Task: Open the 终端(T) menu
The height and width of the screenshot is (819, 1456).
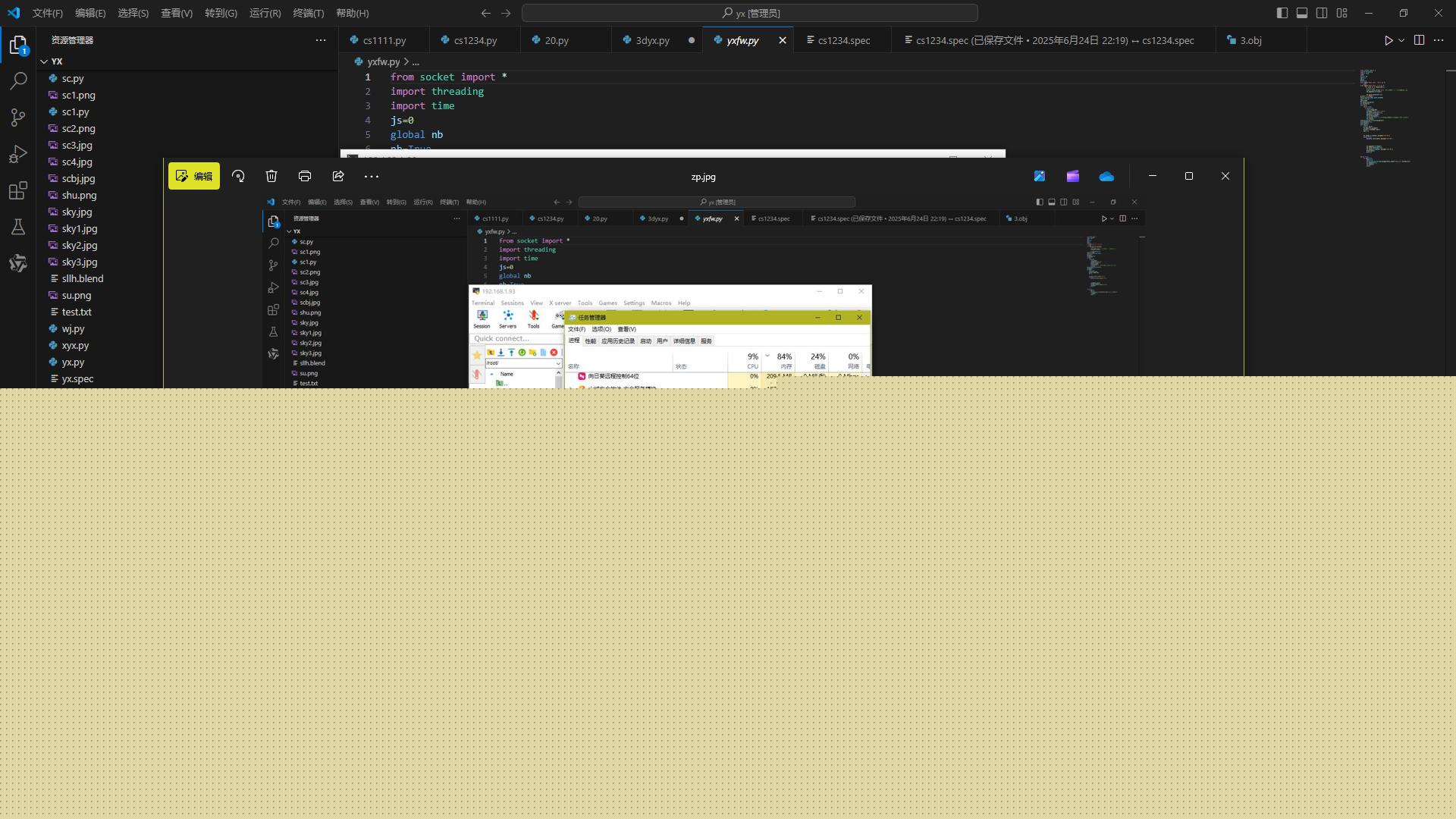Action: pyautogui.click(x=308, y=13)
